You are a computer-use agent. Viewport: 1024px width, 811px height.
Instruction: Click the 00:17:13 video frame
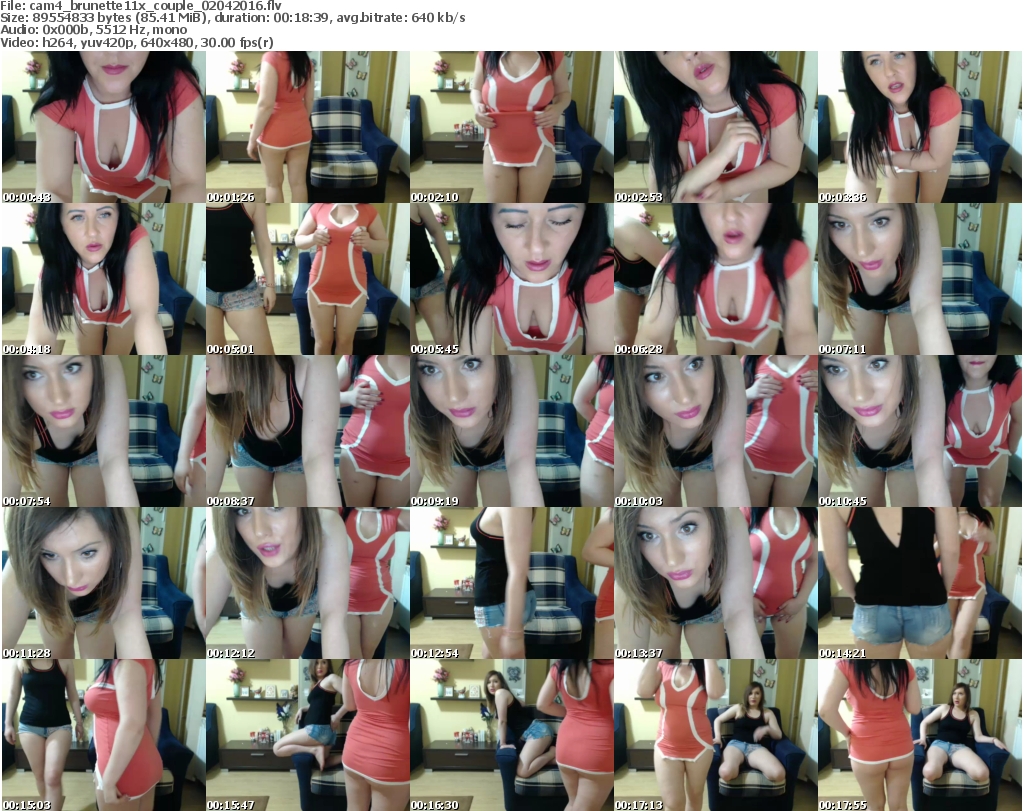pyautogui.click(x=715, y=735)
